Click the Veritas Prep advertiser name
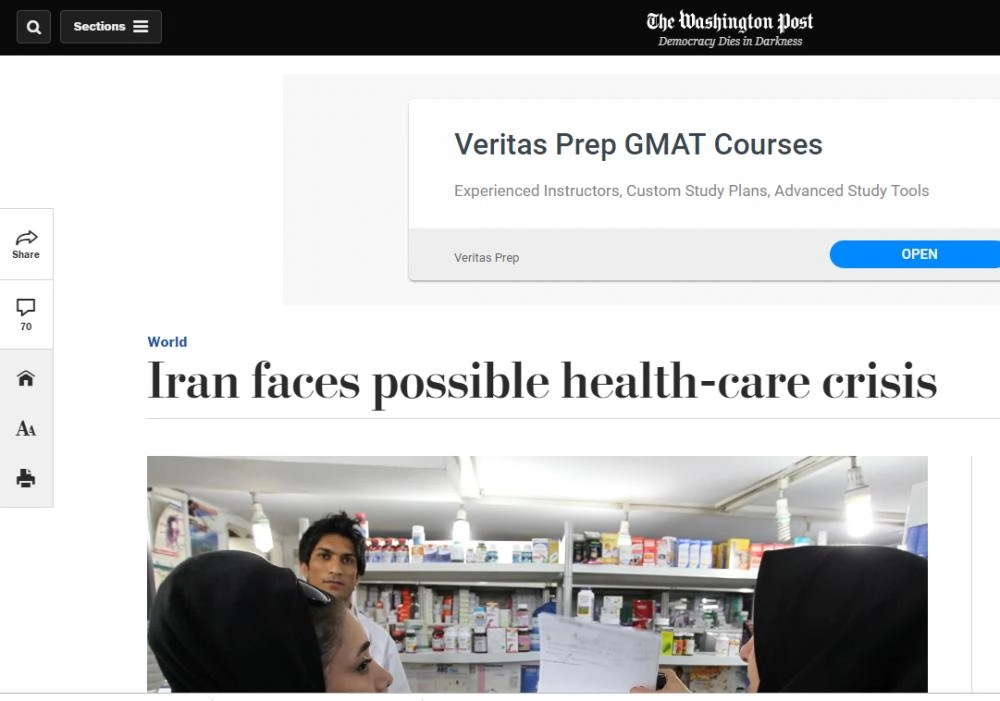Image resolution: width=1000 pixels, height=701 pixels. 487,258
